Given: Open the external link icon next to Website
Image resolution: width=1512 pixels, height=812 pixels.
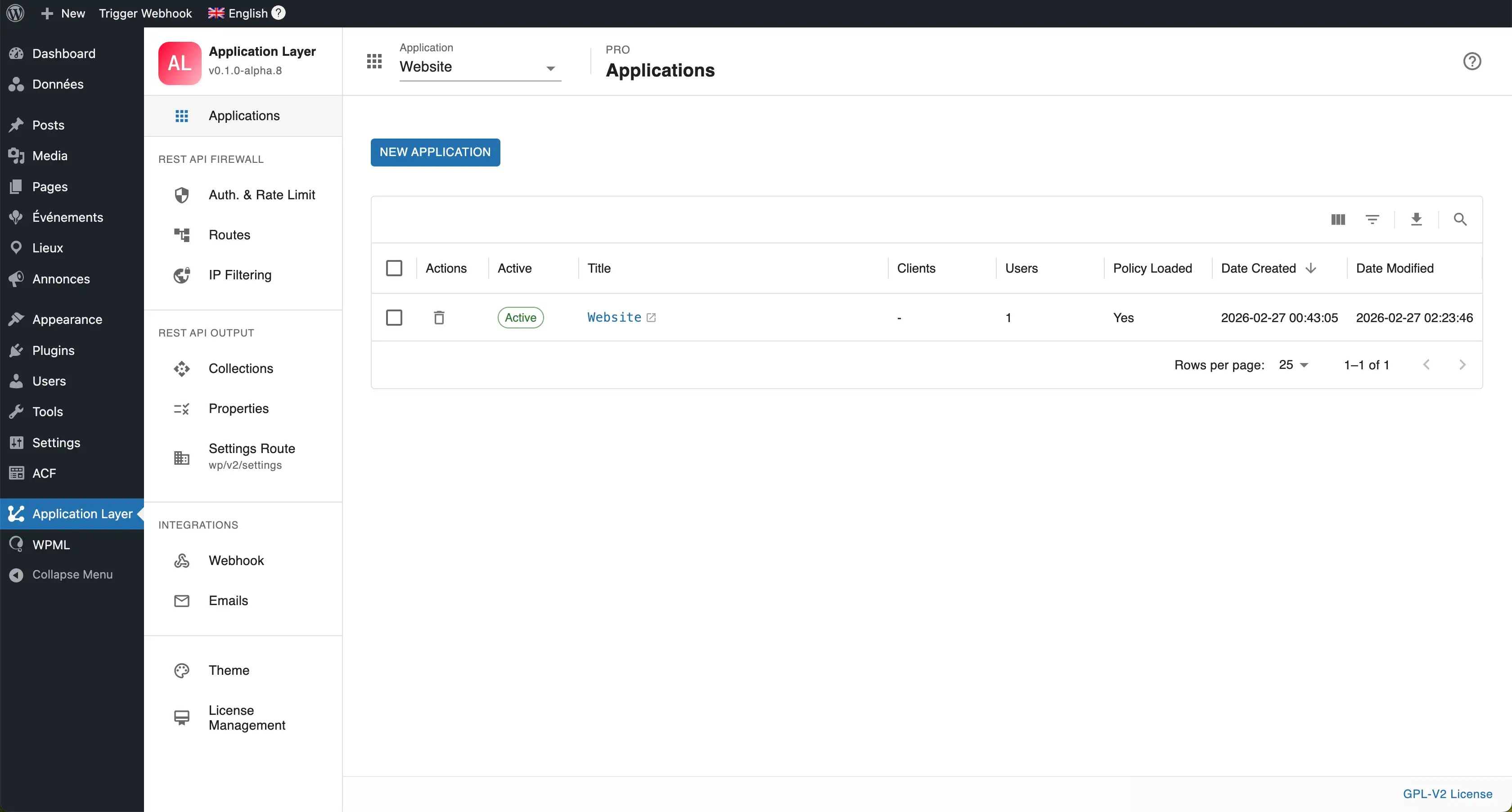Looking at the screenshot, I should coord(651,318).
